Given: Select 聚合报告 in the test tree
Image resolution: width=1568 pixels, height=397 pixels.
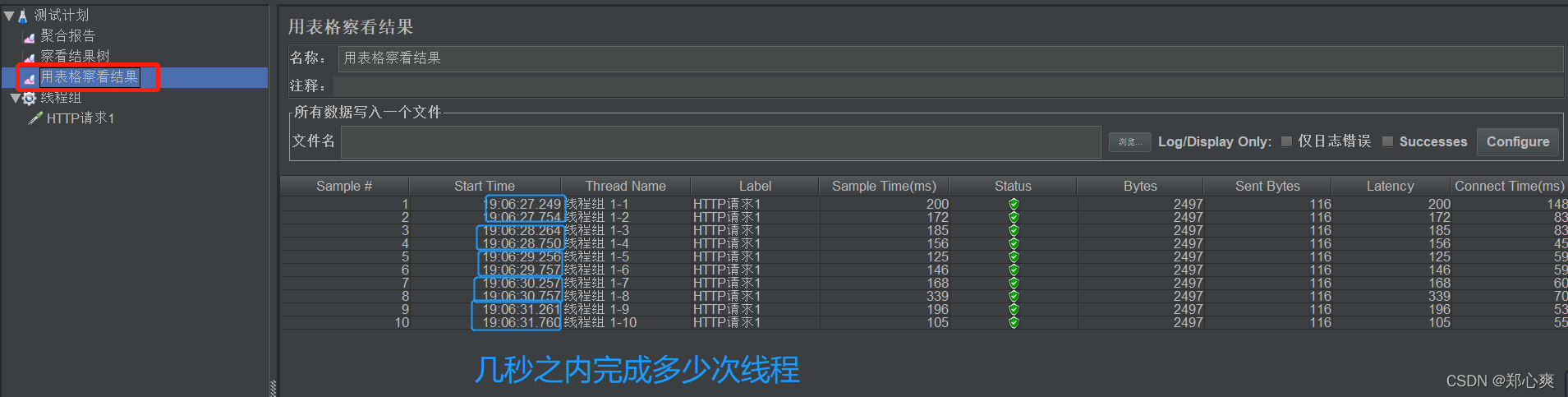Looking at the screenshot, I should (68, 36).
